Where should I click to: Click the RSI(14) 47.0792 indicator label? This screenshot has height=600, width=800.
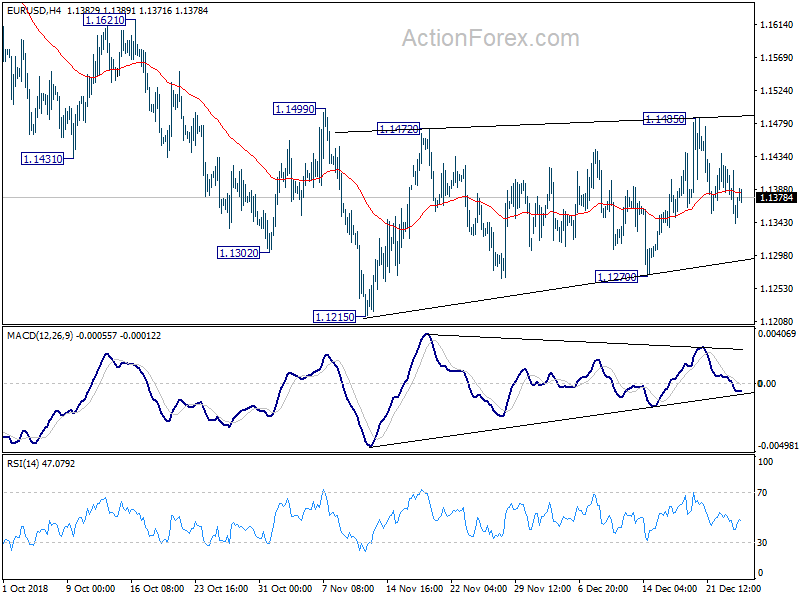pyautogui.click(x=40, y=463)
